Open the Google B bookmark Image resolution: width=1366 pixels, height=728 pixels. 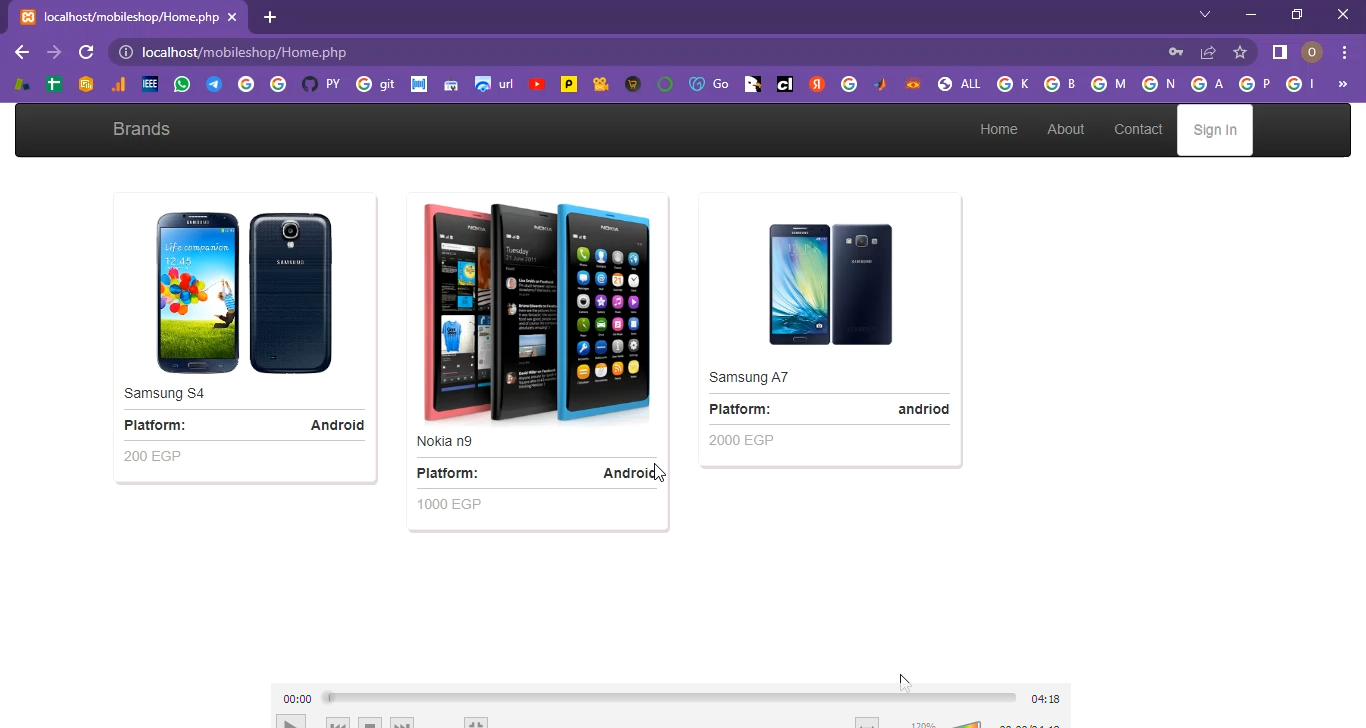coord(1060,85)
